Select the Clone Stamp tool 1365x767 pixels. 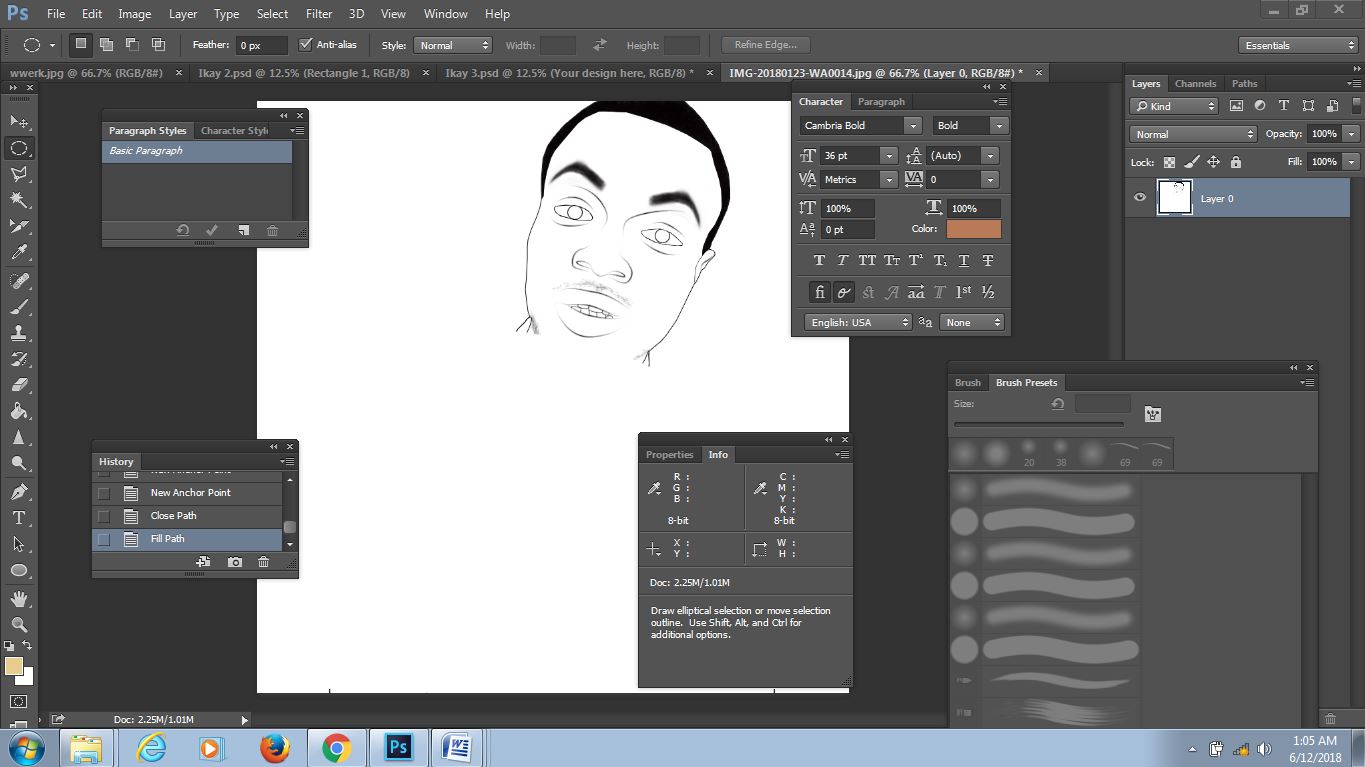coord(19,332)
